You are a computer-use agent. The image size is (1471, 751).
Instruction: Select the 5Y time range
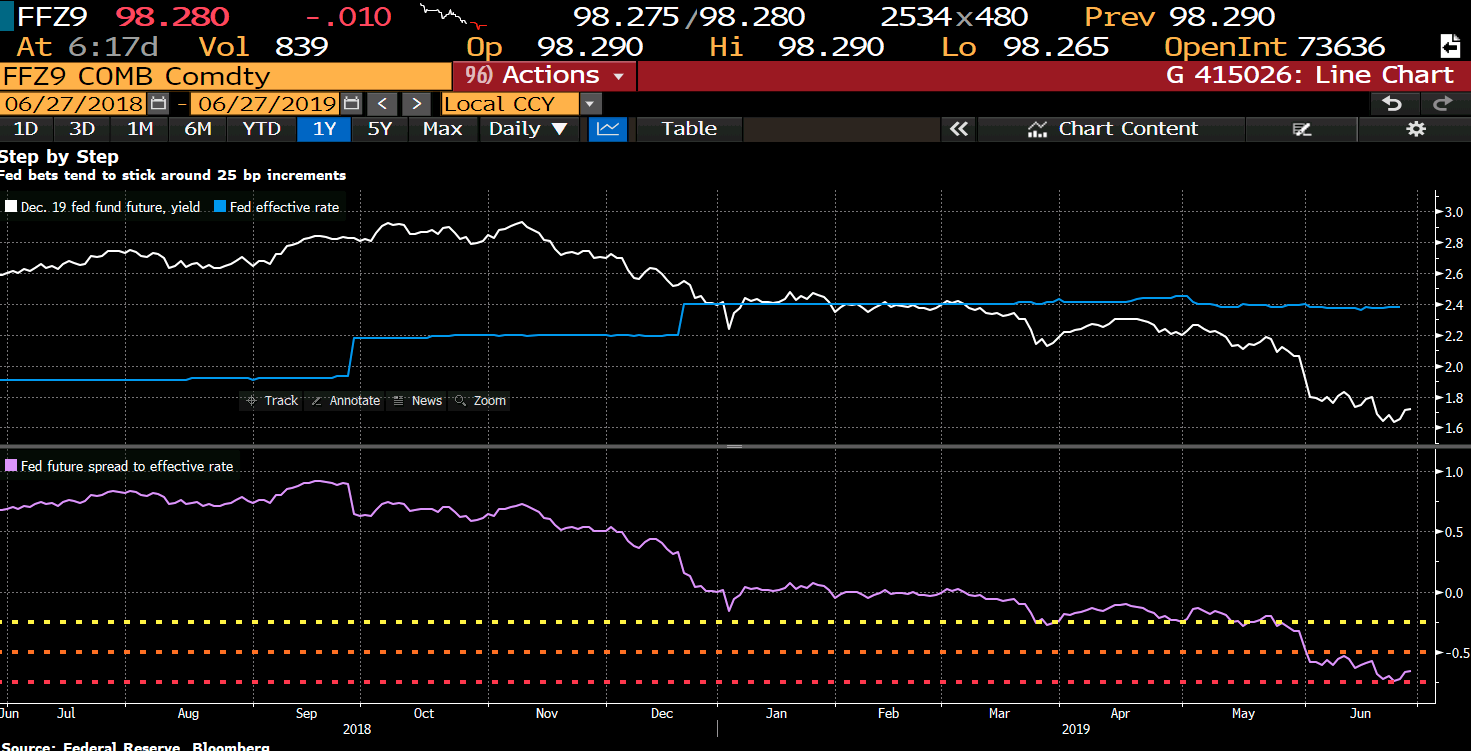(x=380, y=129)
